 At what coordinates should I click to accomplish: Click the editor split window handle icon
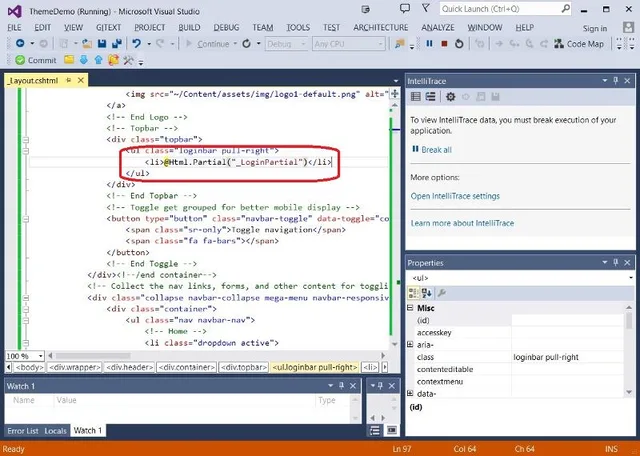click(395, 93)
